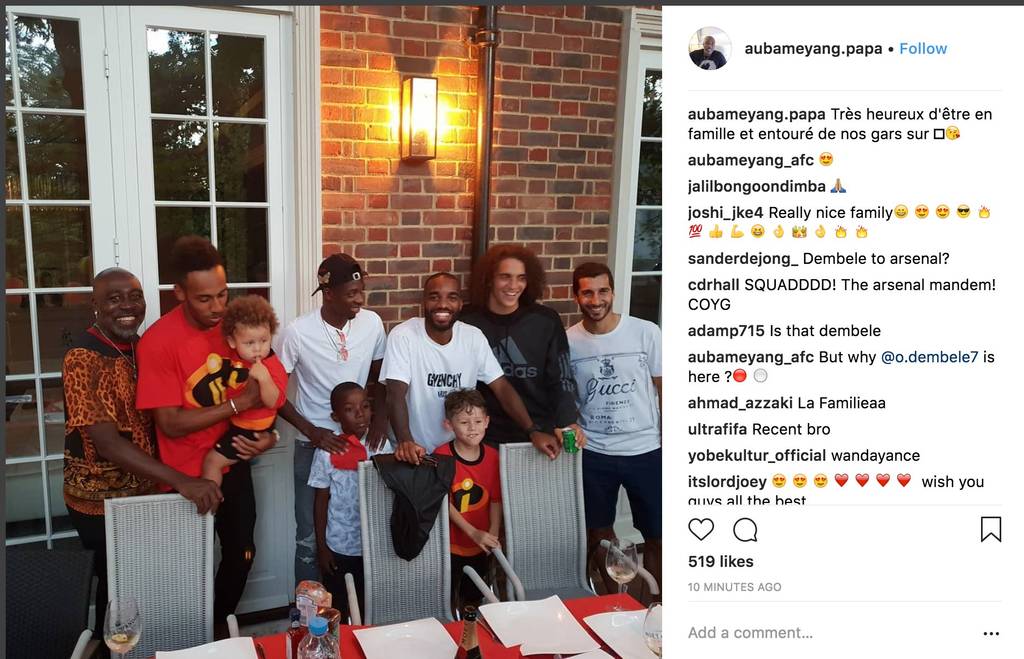The width and height of the screenshot is (1024, 659).
Task: Like the post with the heart icon
Action: tap(701, 529)
